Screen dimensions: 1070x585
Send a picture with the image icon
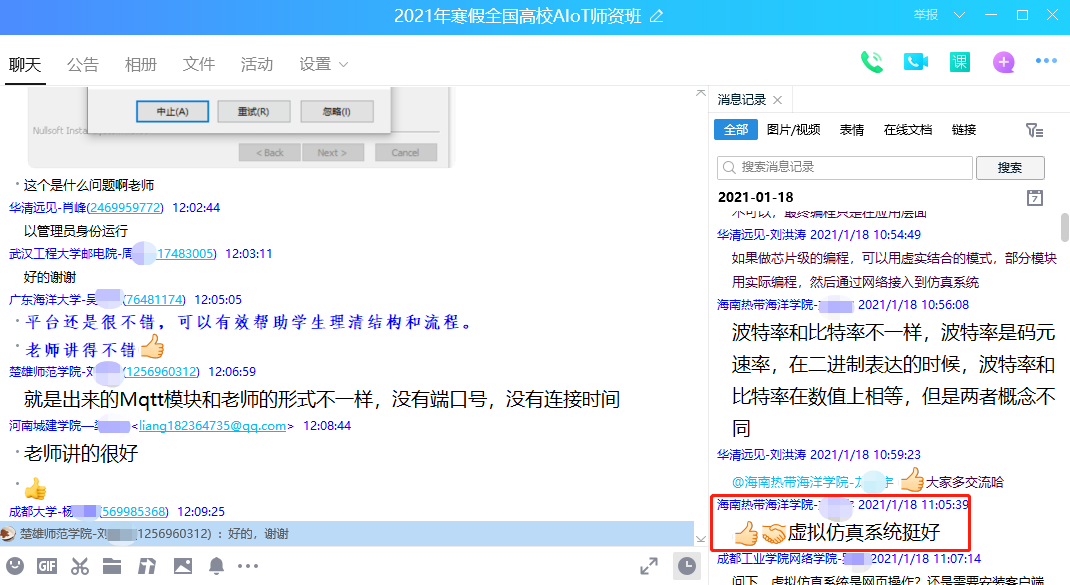(x=183, y=566)
